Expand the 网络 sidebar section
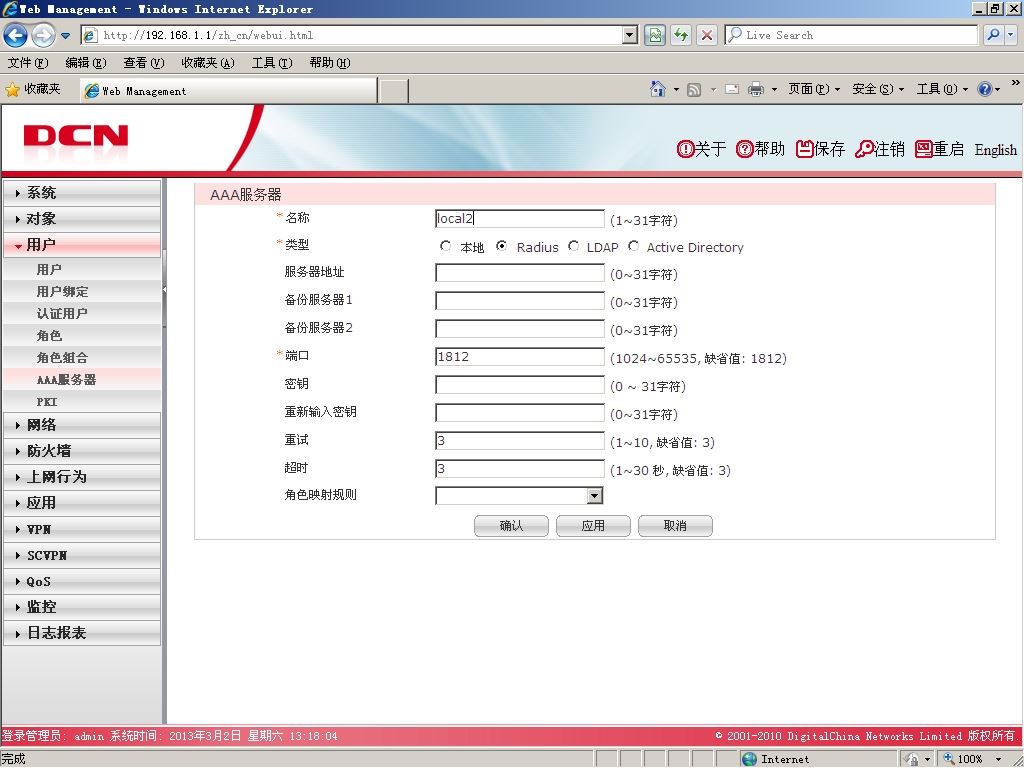 coord(82,425)
